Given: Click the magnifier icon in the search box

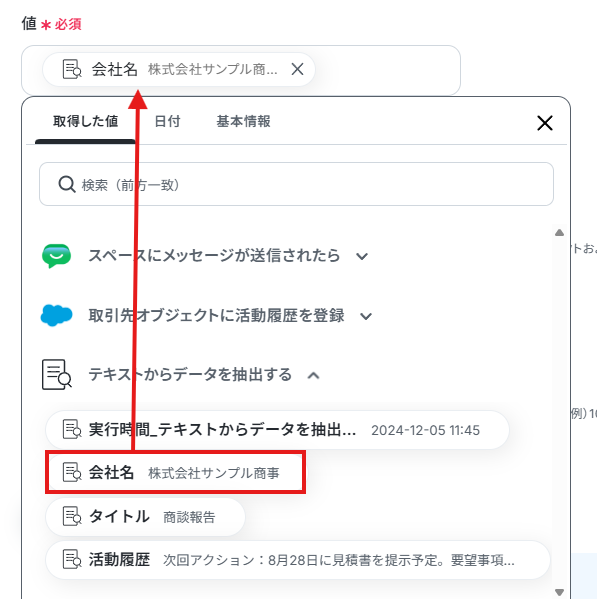Looking at the screenshot, I should (x=67, y=184).
